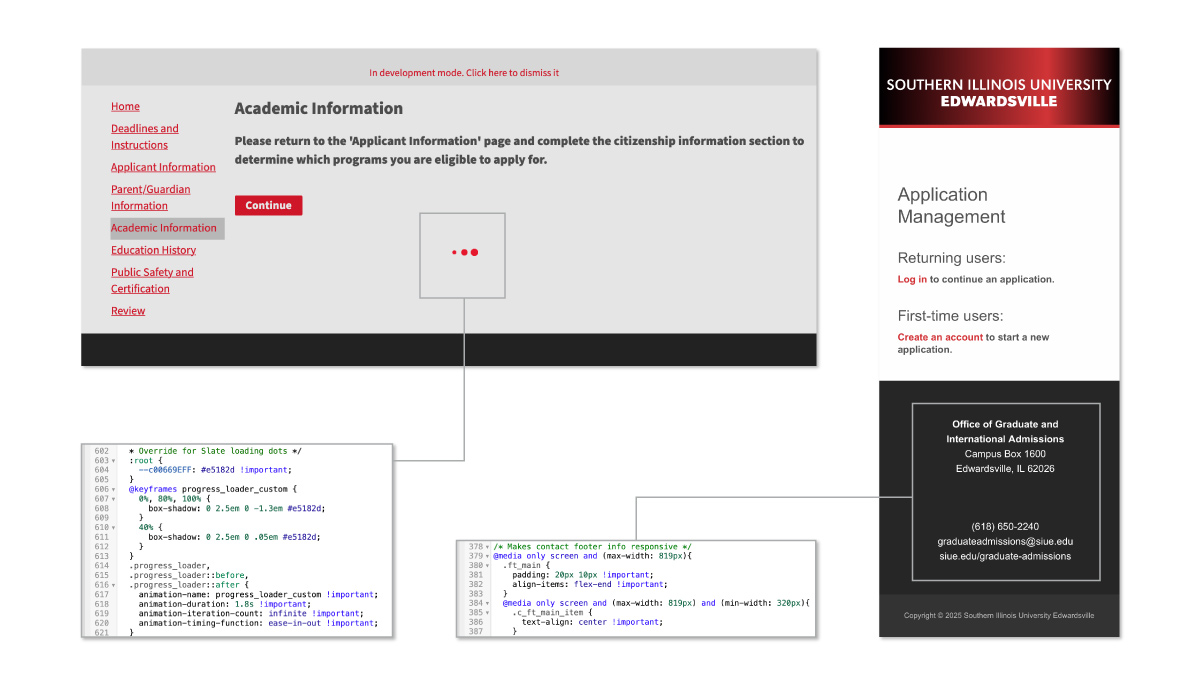Collapse the :root block at line 603

[114, 461]
